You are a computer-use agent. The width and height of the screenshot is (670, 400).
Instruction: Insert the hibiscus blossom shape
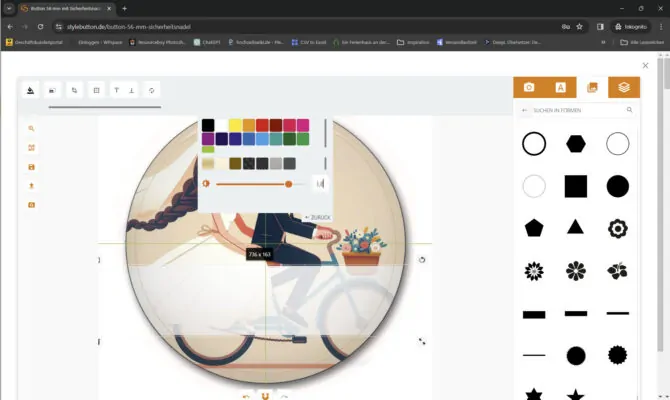tap(617, 271)
